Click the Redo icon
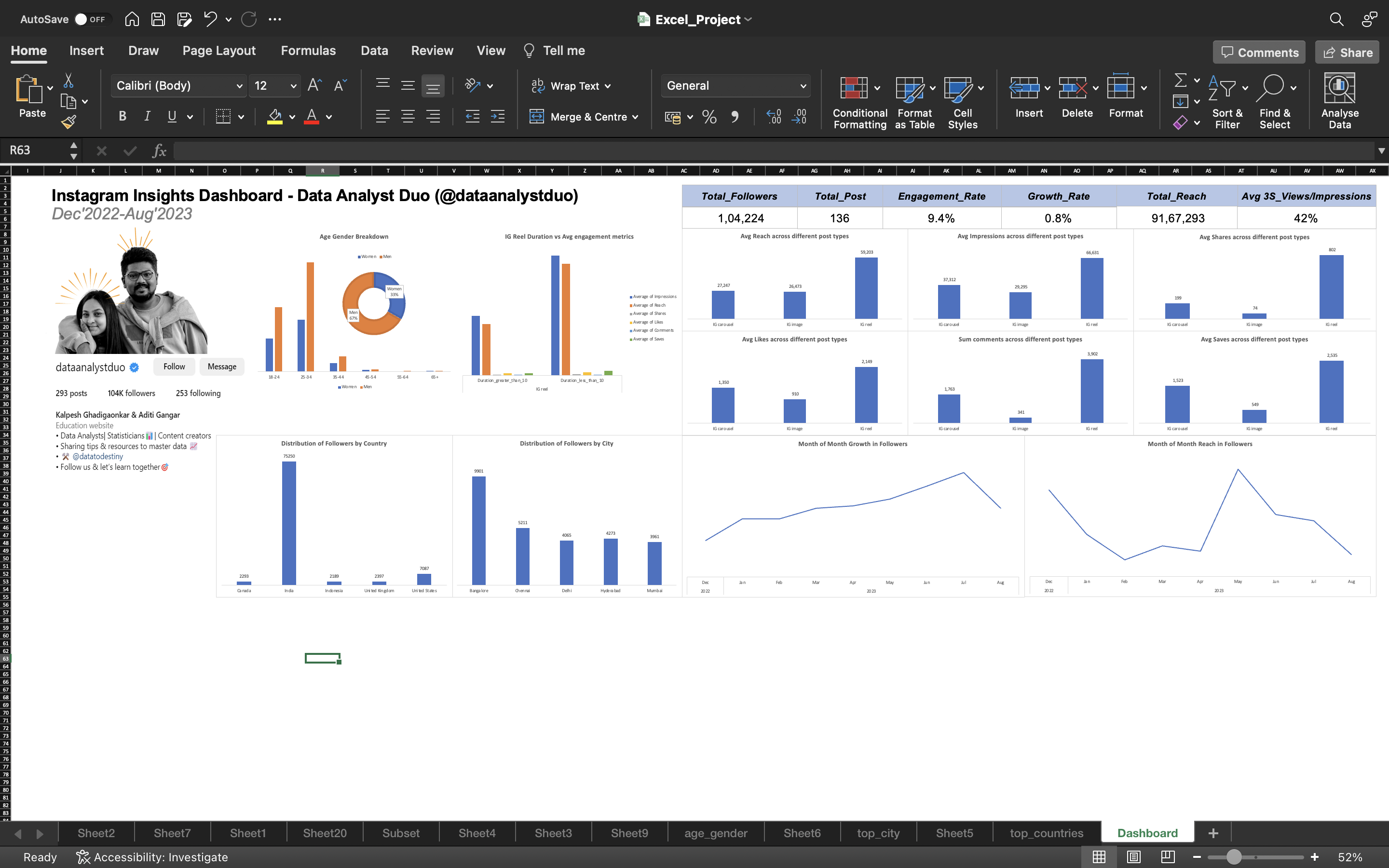This screenshot has height=868, width=1389. [248, 19]
